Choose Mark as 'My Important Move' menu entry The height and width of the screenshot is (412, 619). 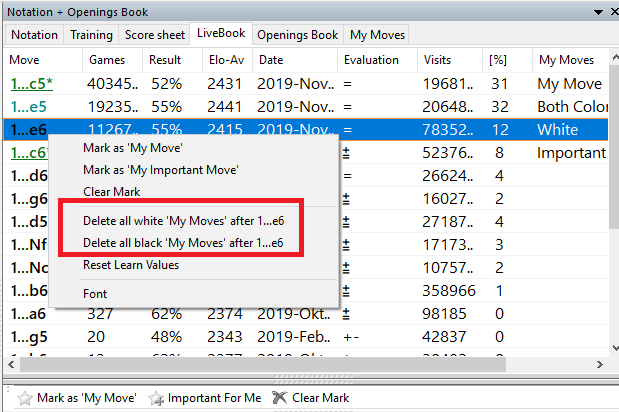tap(160, 170)
